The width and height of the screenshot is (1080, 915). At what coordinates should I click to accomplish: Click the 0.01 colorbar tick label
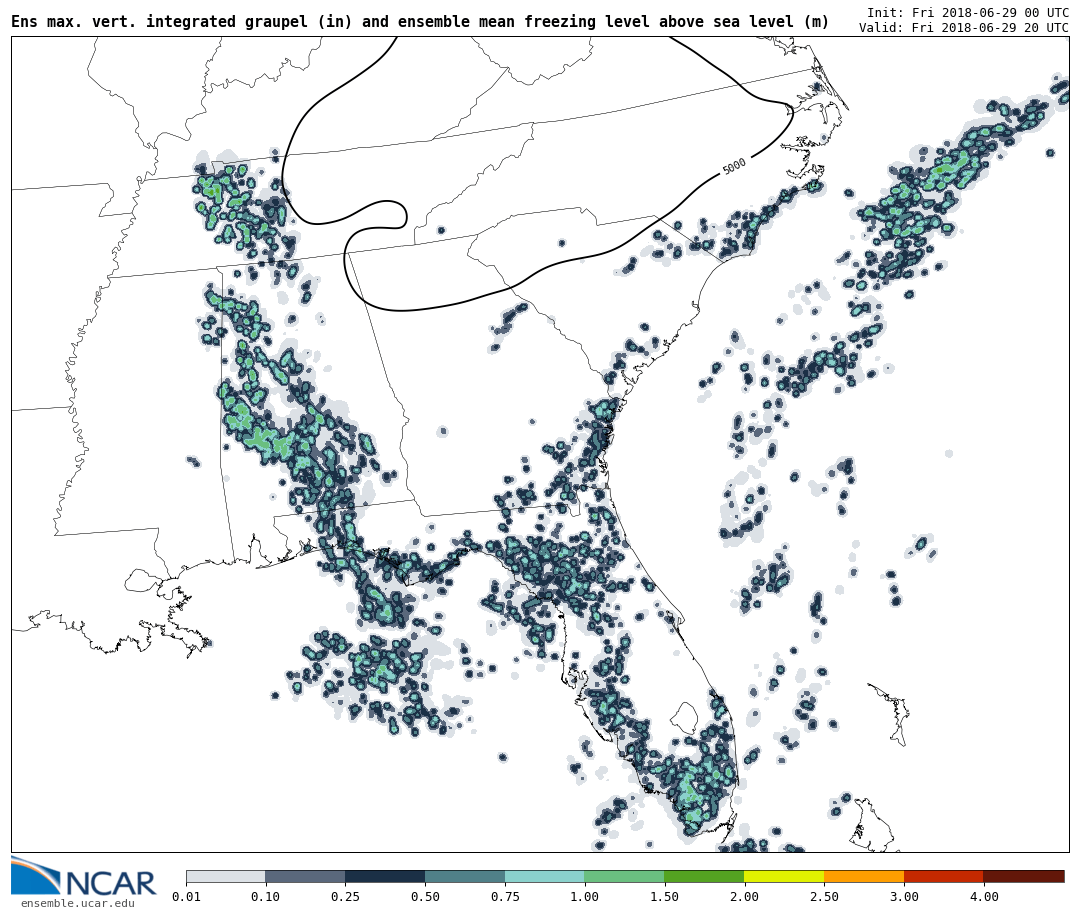coord(186,897)
